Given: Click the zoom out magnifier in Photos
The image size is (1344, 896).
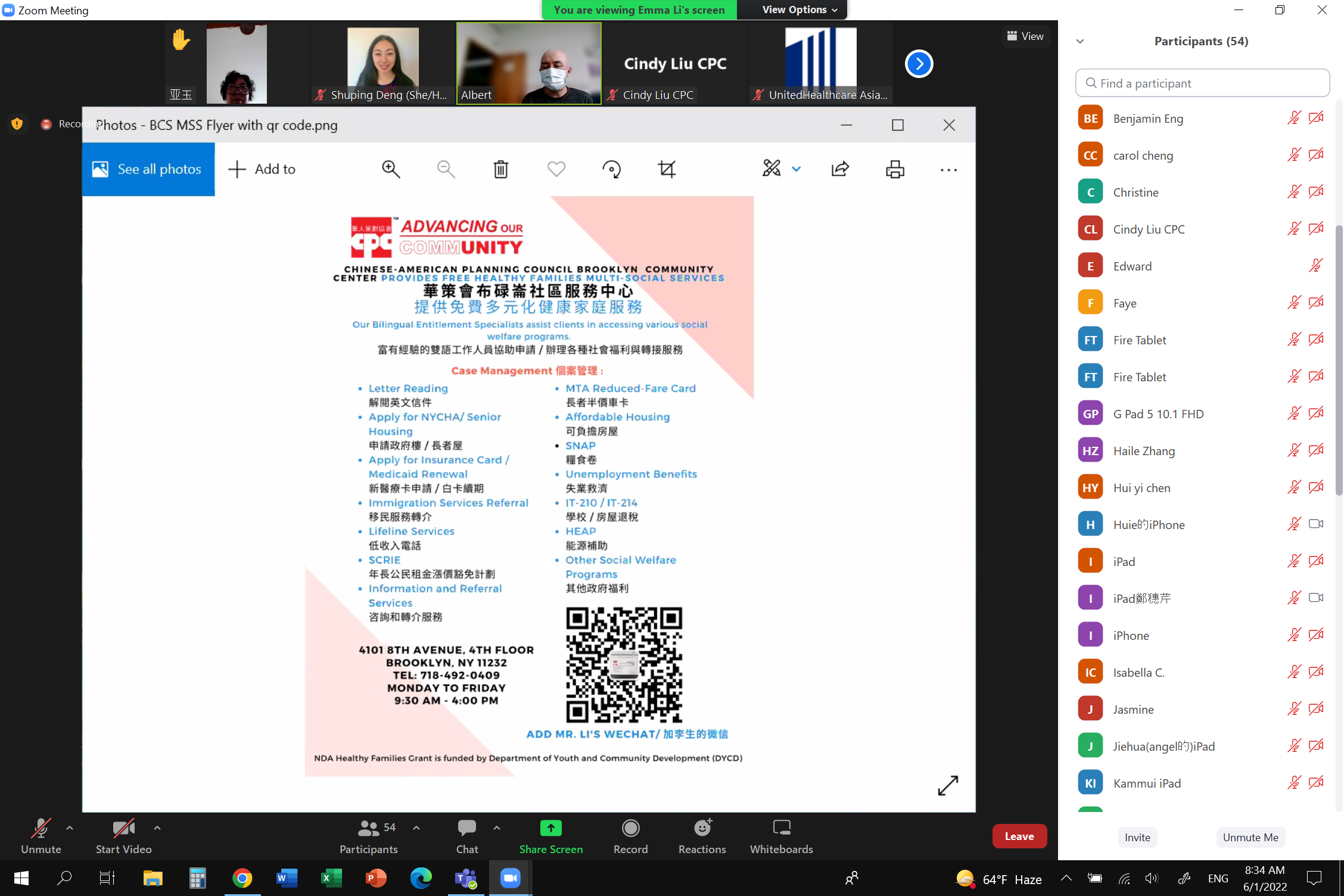Looking at the screenshot, I should 446,170.
